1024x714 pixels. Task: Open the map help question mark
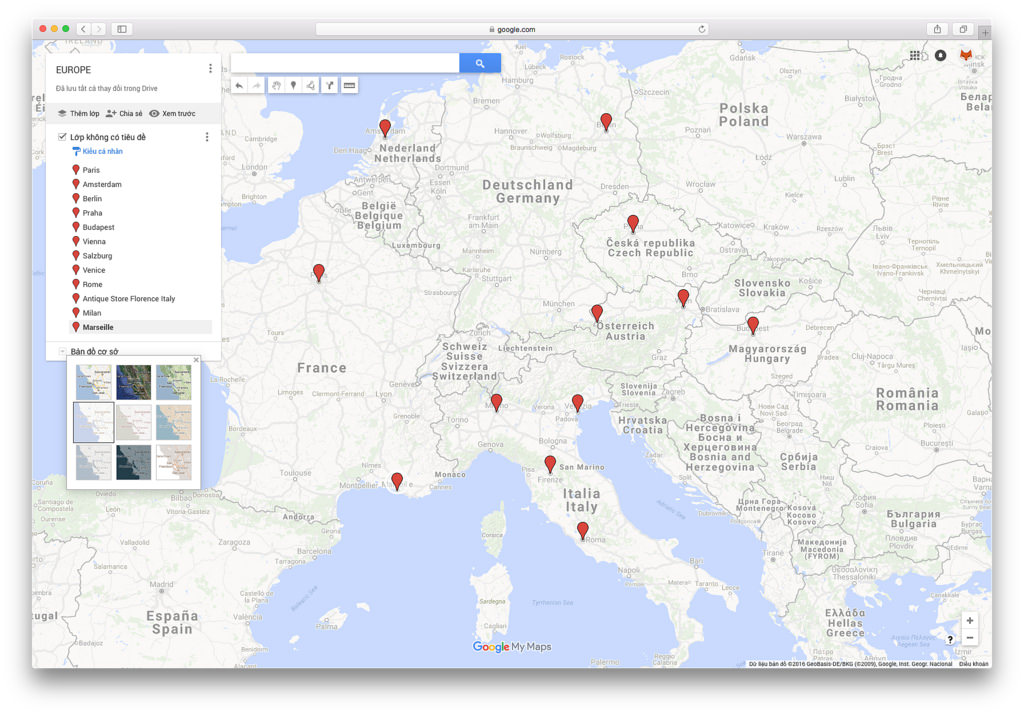950,640
